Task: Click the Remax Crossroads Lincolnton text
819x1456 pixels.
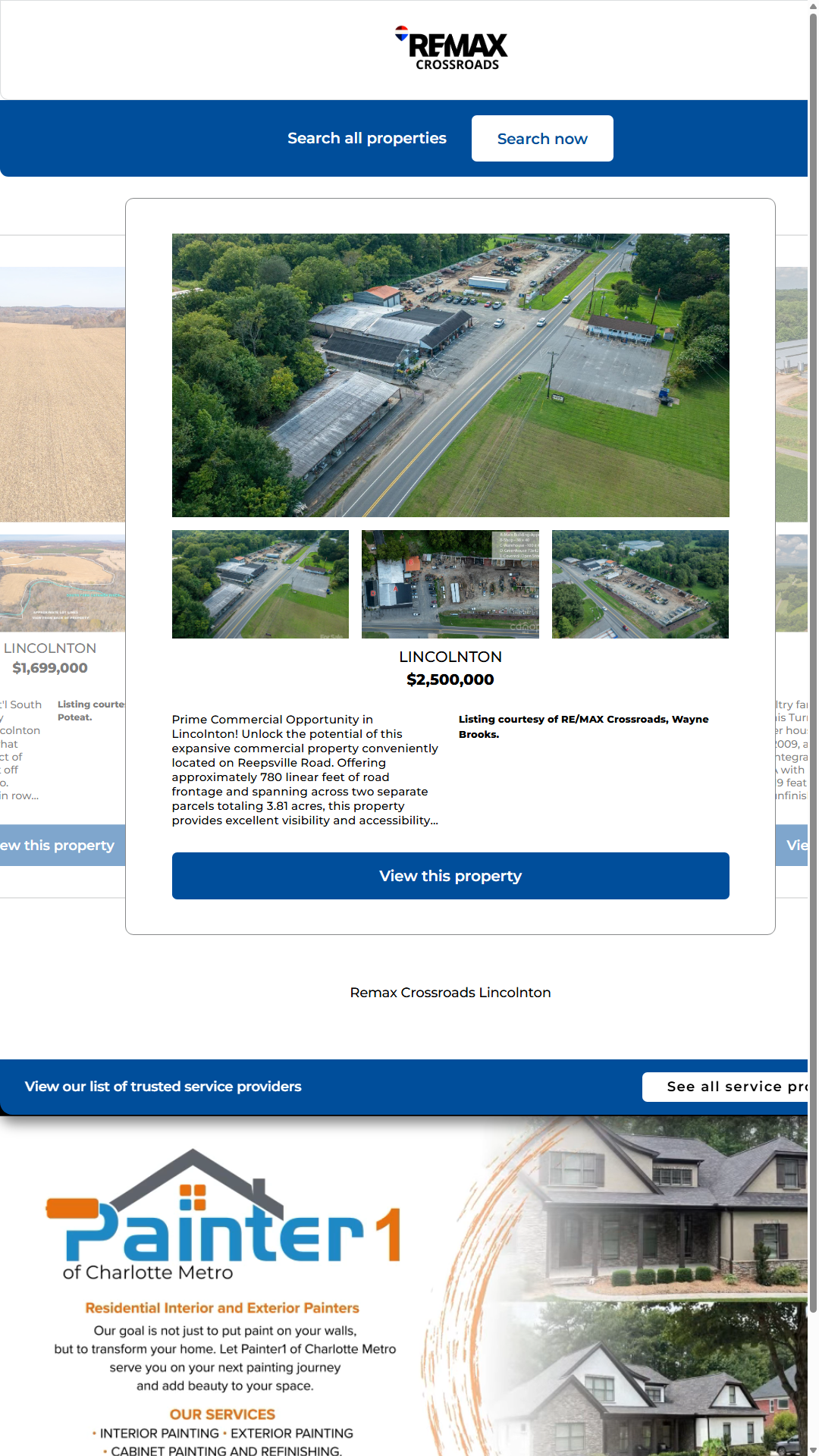Action: [x=450, y=993]
